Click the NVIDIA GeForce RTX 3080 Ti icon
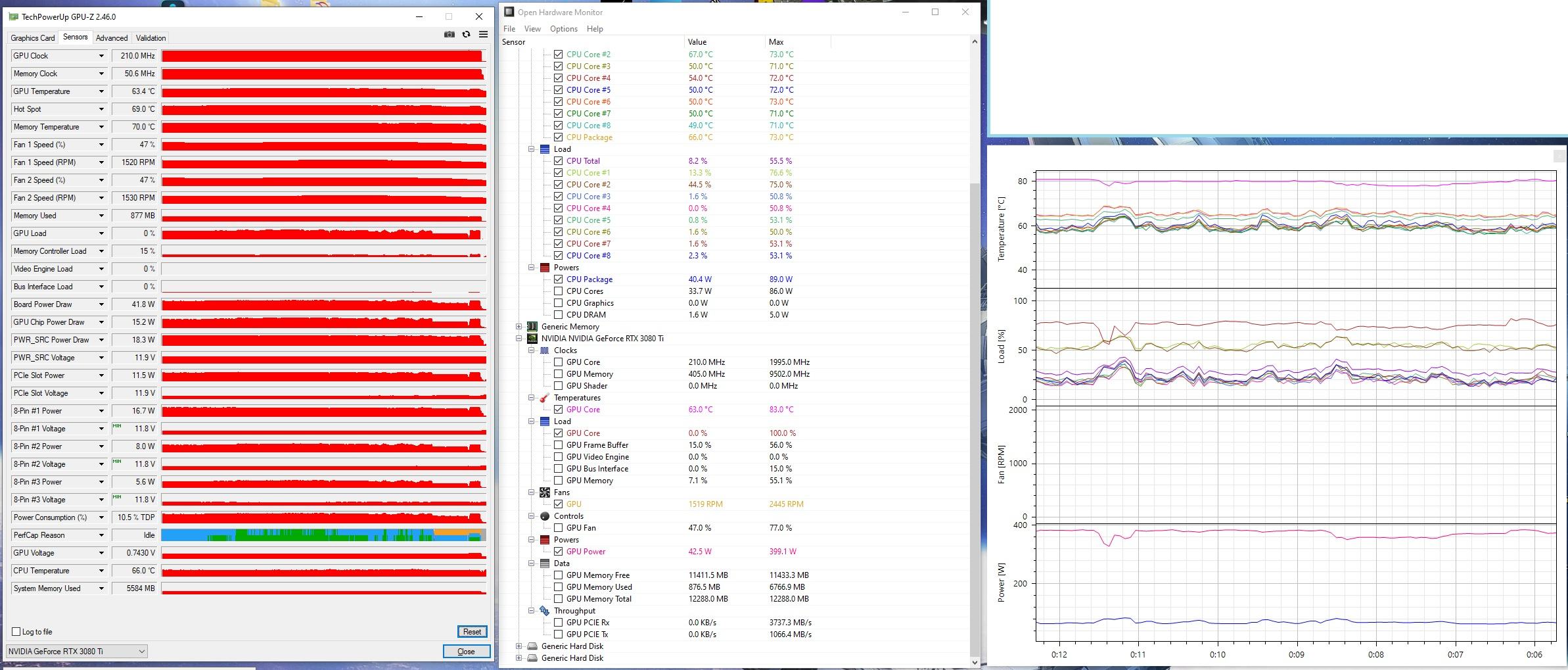Image resolution: width=1568 pixels, height=670 pixels. coord(532,339)
